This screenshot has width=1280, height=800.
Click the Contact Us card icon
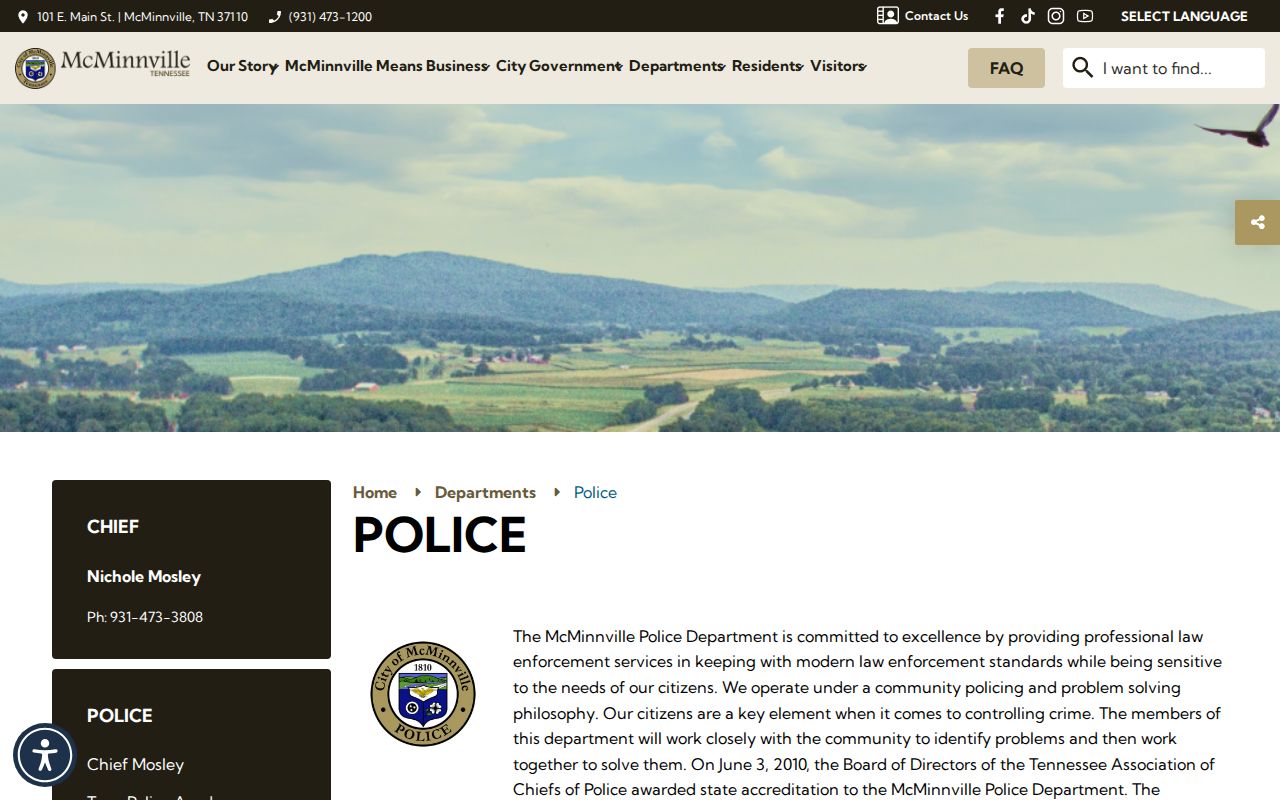887,16
